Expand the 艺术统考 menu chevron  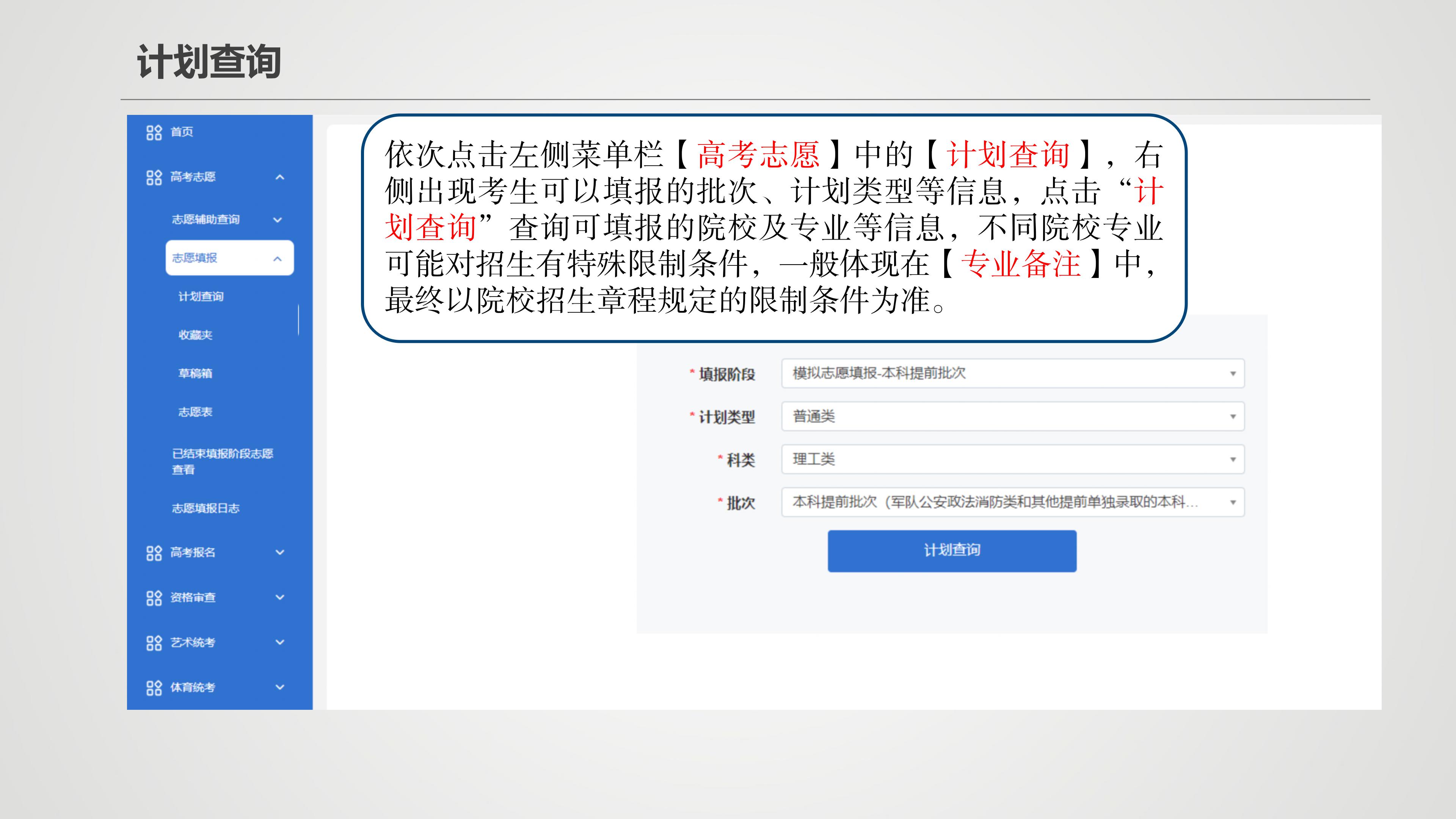click(280, 642)
